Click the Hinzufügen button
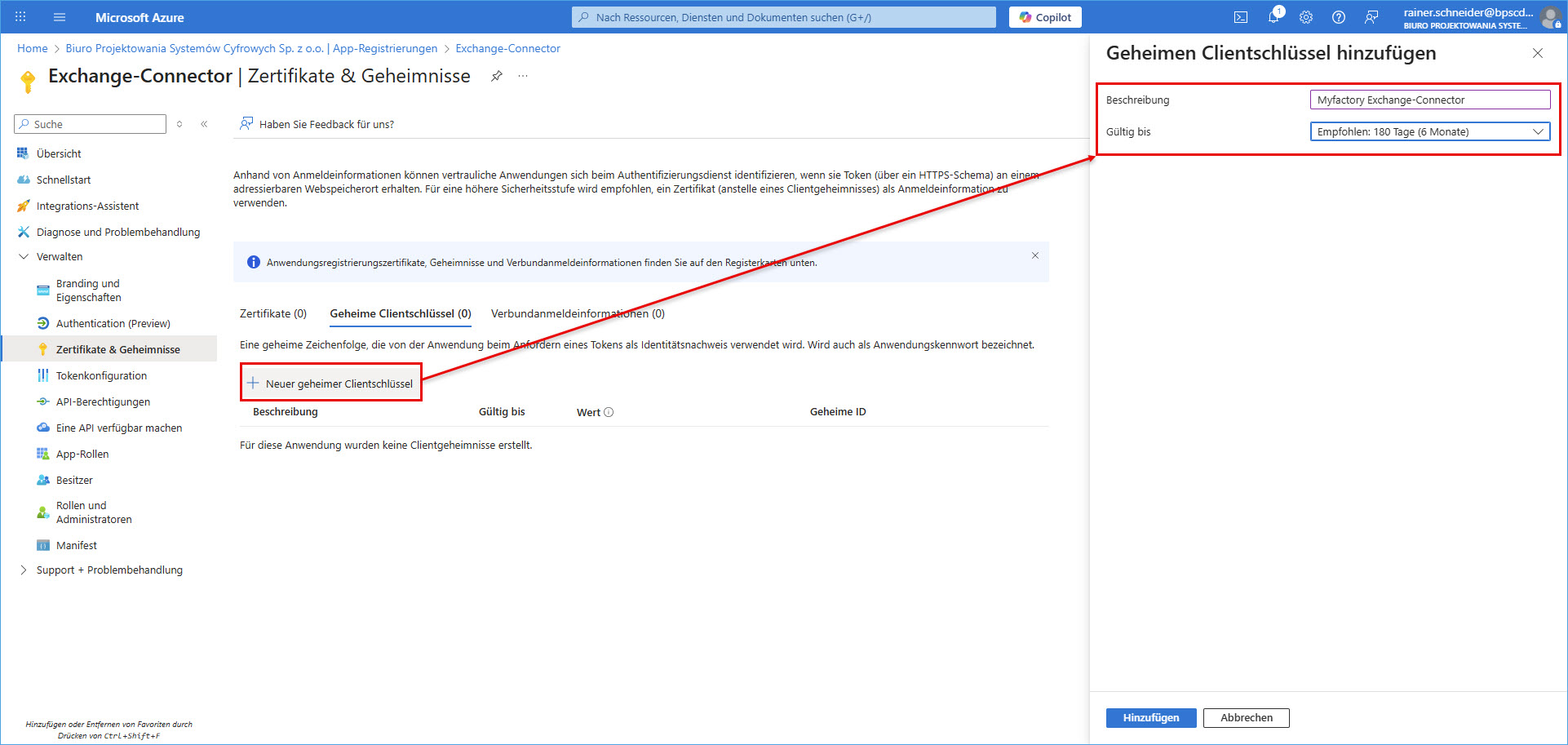1568x745 pixels. tap(1151, 718)
